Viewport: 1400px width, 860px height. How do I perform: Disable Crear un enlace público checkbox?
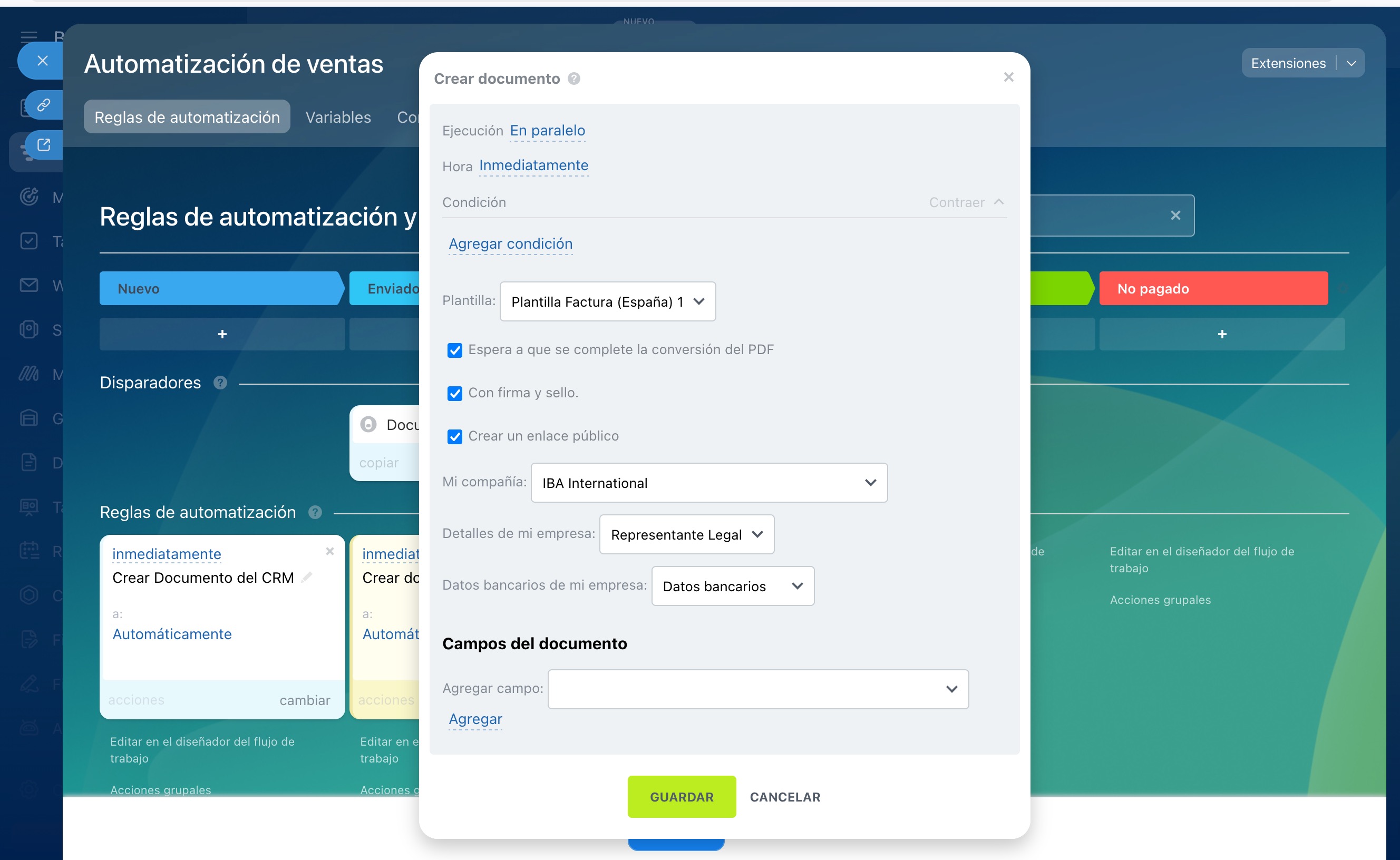454,437
